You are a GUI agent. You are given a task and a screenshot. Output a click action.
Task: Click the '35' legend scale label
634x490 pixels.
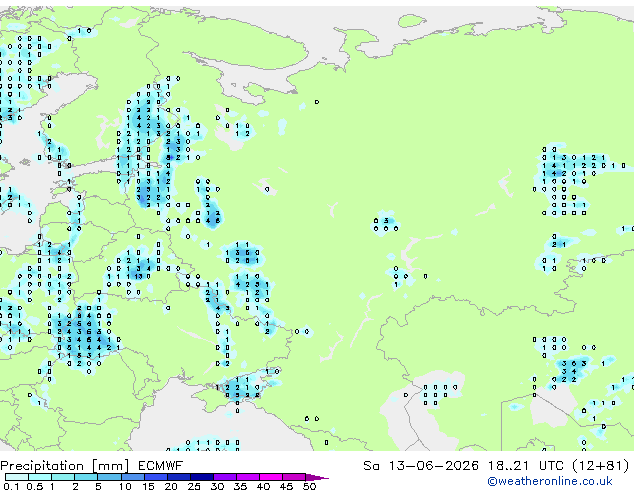[x=240, y=486]
